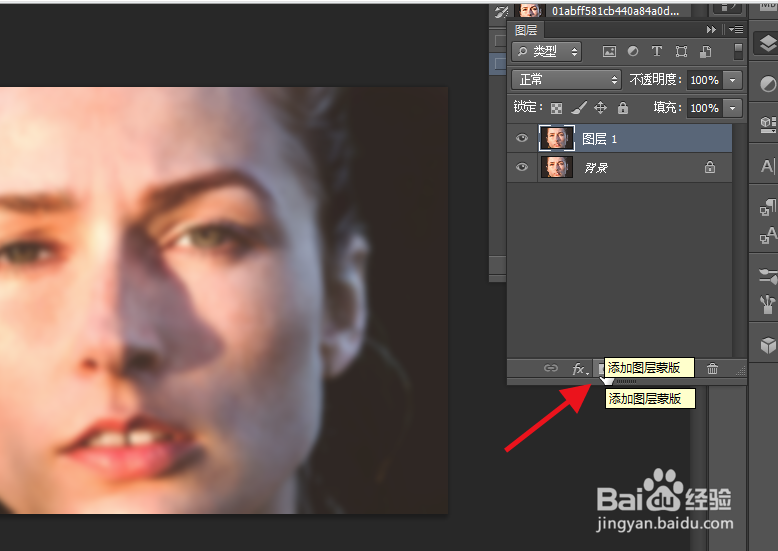Screen dimensions: 778x551
Task: Click the 背景 layer name
Action: (x=596, y=168)
